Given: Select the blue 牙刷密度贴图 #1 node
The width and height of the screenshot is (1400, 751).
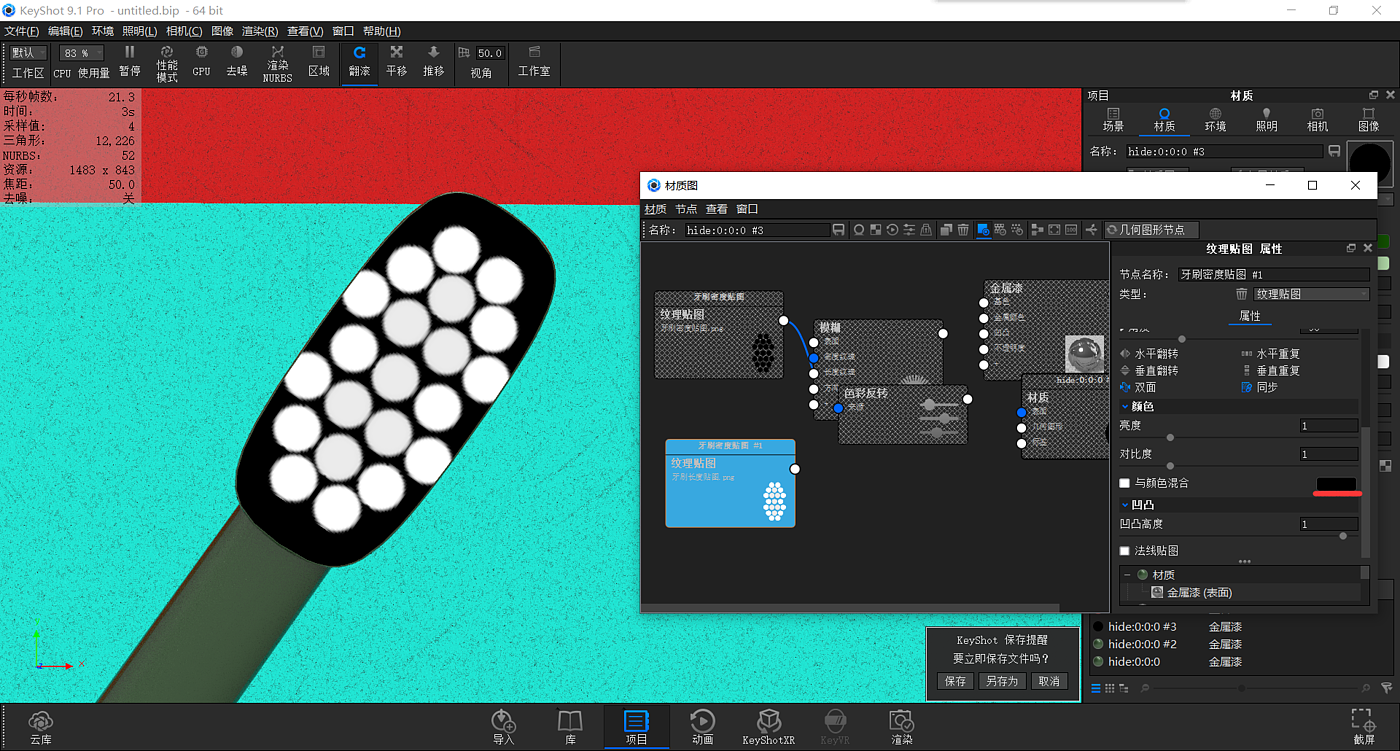Looking at the screenshot, I should [x=731, y=483].
